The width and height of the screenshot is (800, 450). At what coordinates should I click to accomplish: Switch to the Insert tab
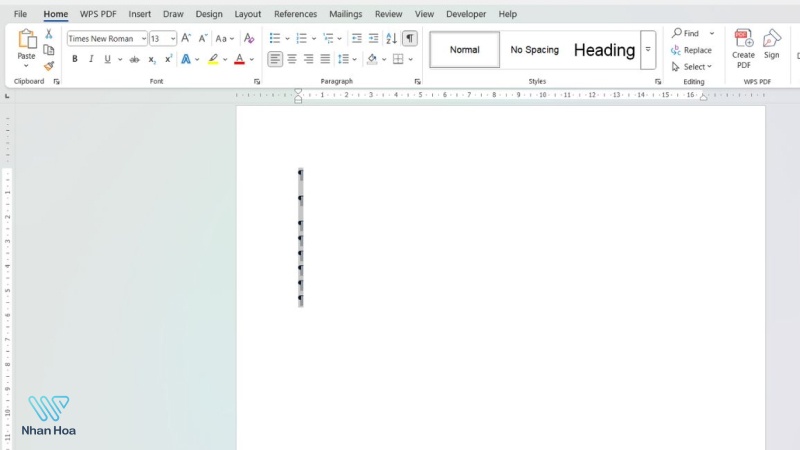point(139,14)
